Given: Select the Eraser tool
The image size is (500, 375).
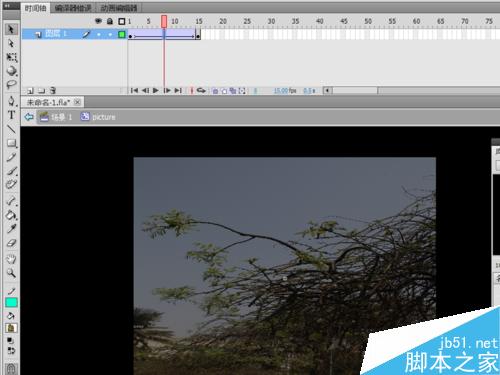Looking at the screenshot, I should pos(11,243).
